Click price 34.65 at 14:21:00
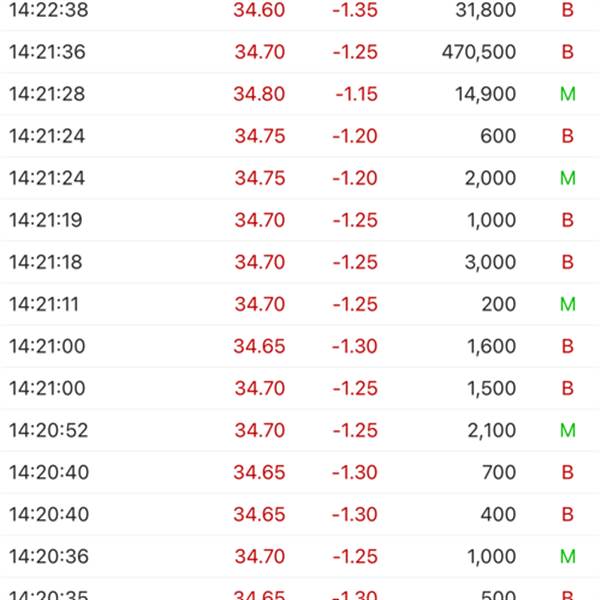Viewport: 600px width, 600px height. (x=259, y=346)
